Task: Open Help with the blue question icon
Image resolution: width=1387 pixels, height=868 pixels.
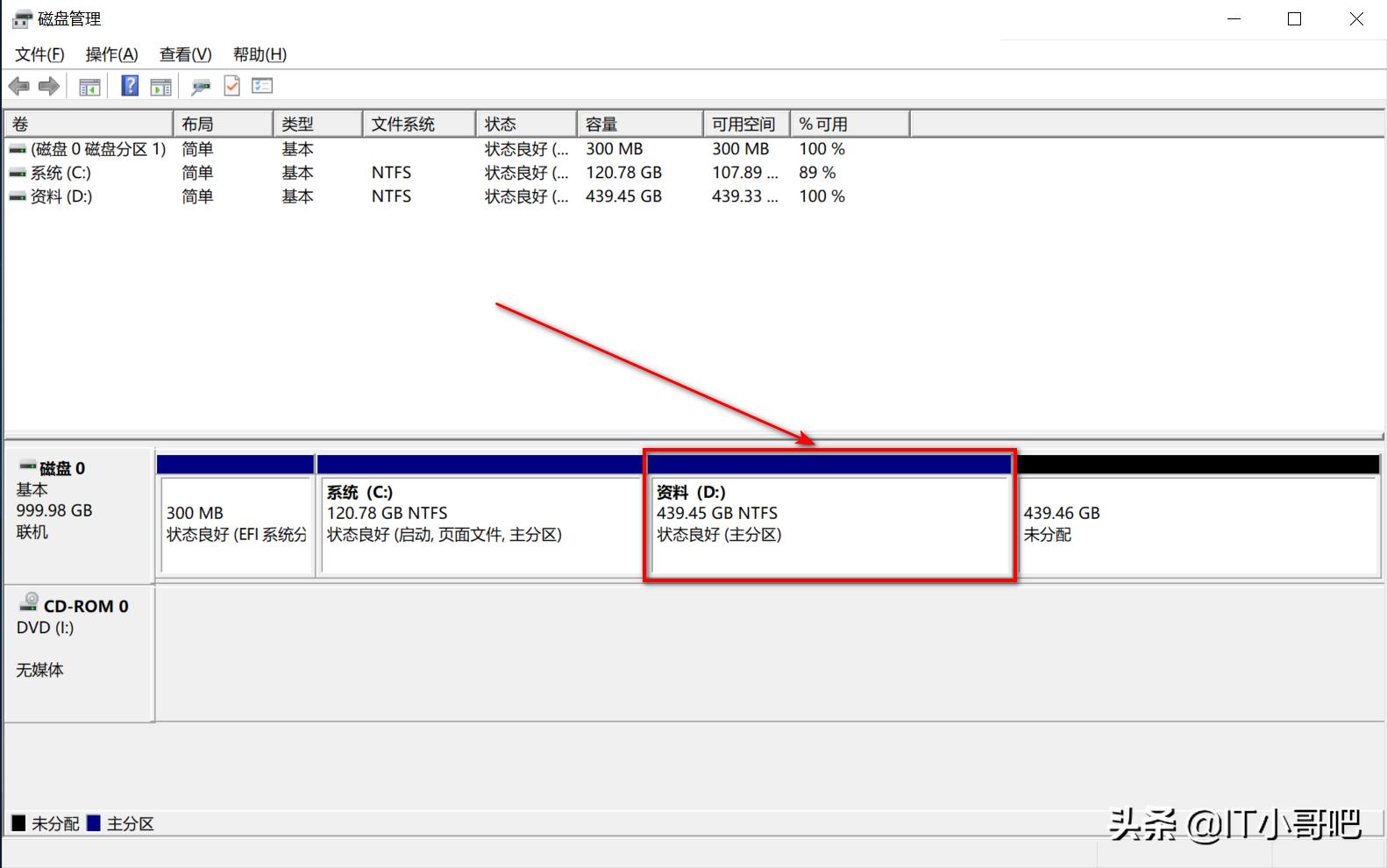Action: click(x=130, y=86)
